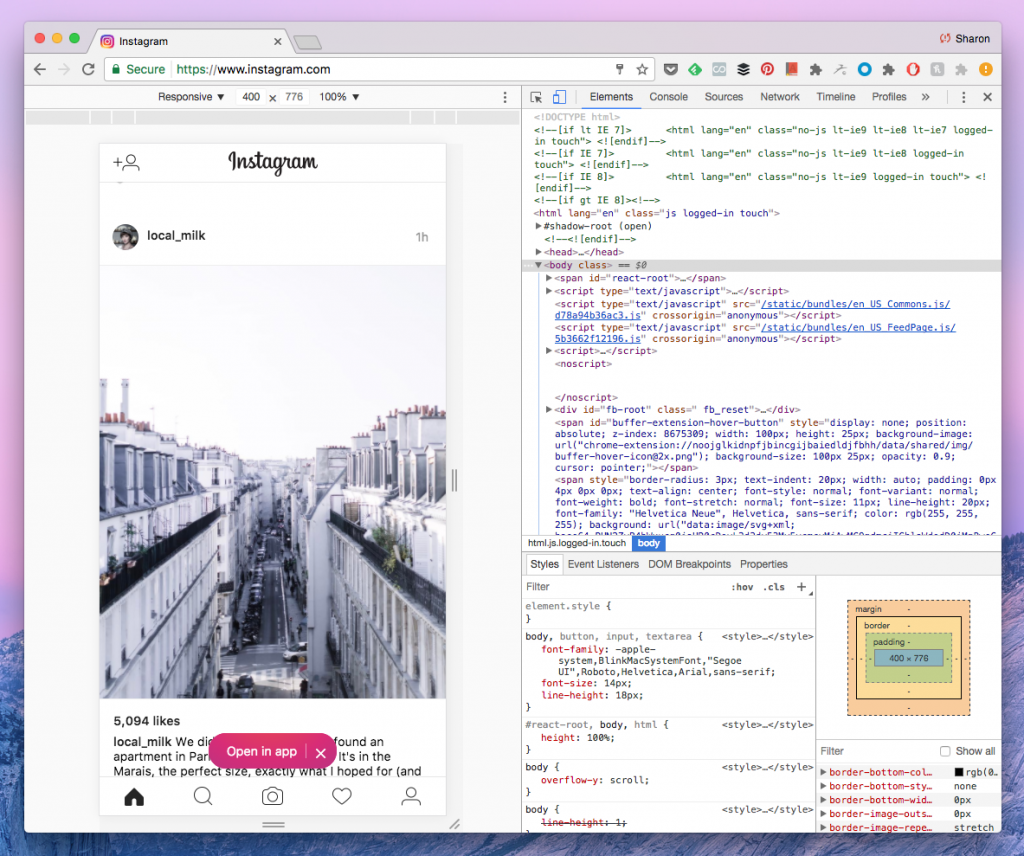Toggle the device toolbar icon in DevTools

click(x=559, y=97)
